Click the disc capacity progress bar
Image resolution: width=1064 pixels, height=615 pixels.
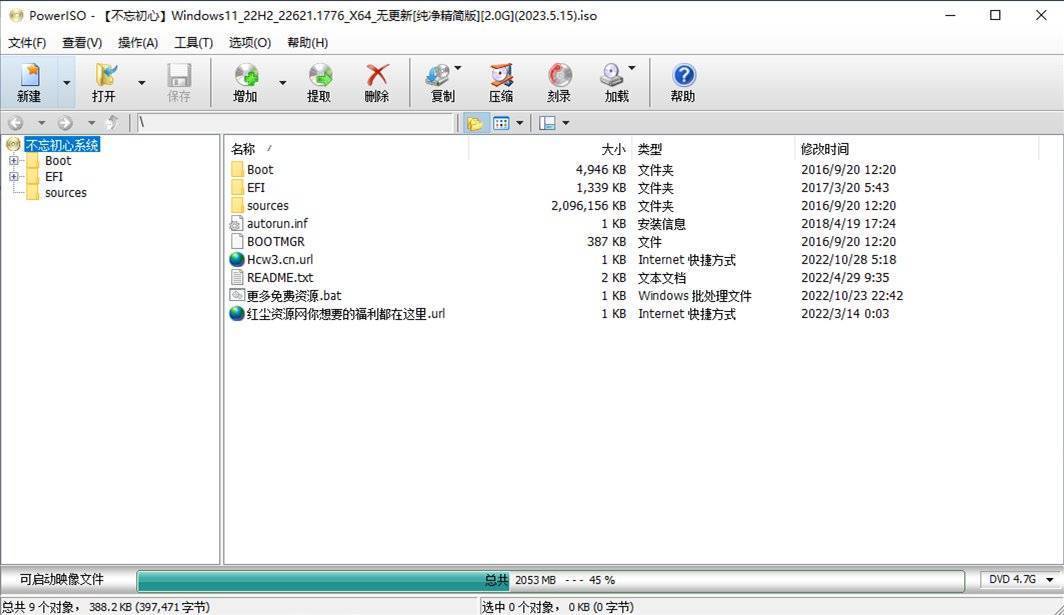coord(550,581)
